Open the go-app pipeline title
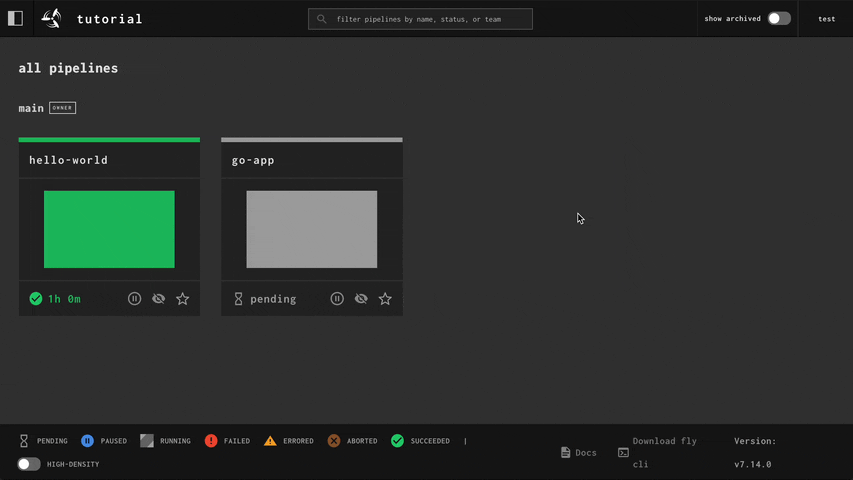This screenshot has width=853, height=480. click(x=253, y=160)
